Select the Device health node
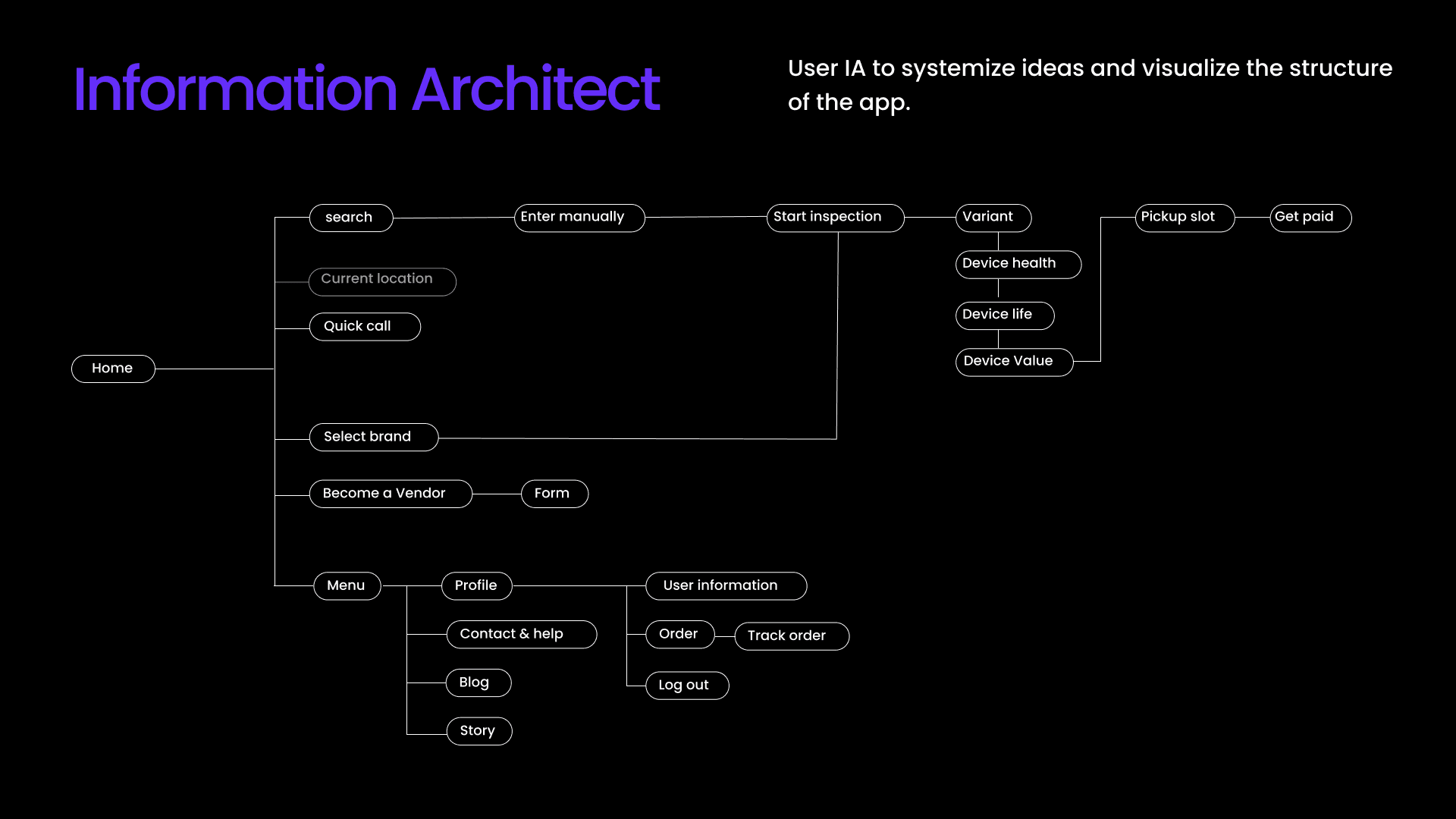Screen dimensions: 1456x819 click(1017, 264)
